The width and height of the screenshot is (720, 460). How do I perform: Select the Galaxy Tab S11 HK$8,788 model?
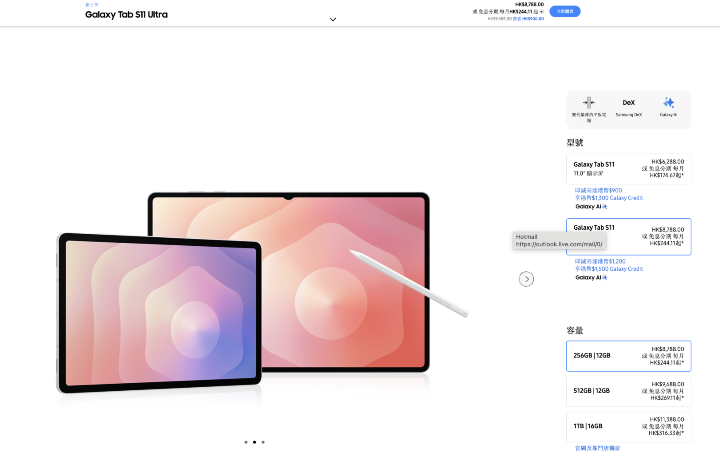pyautogui.click(x=628, y=236)
